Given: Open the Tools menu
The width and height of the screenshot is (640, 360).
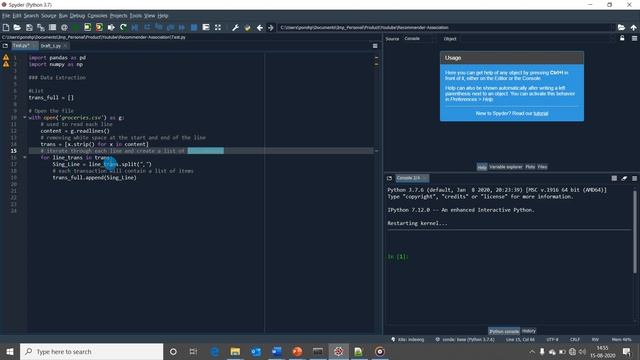Looking at the screenshot, I should (136, 16).
